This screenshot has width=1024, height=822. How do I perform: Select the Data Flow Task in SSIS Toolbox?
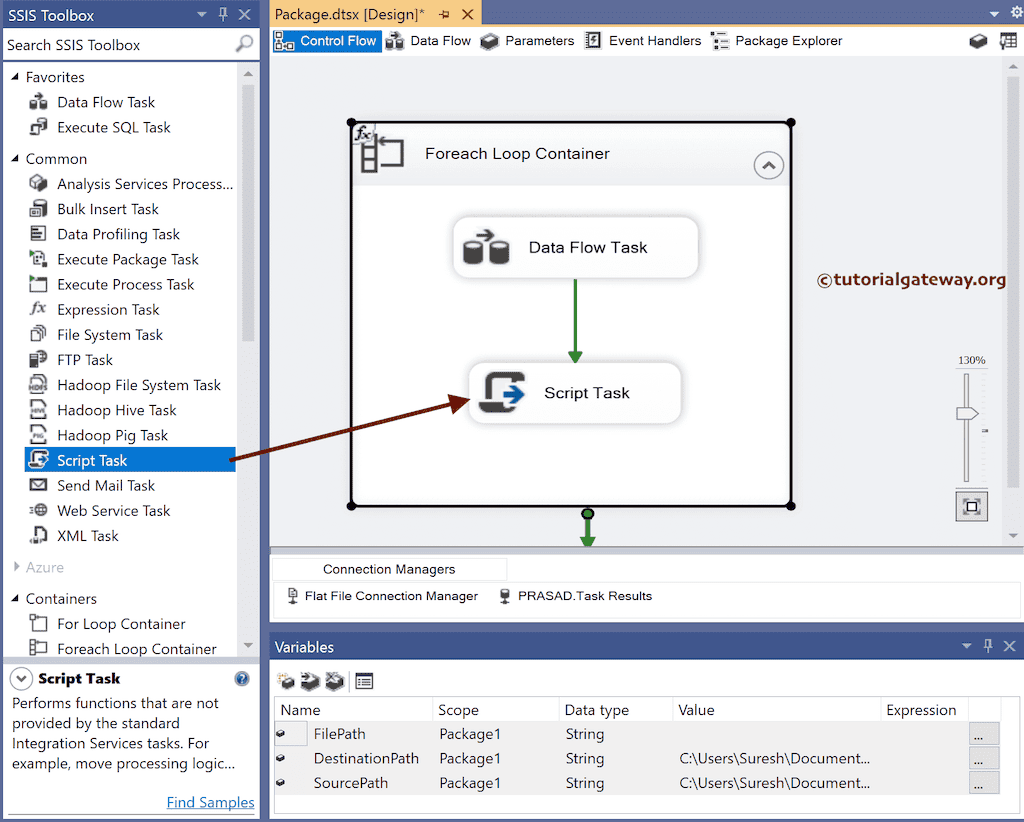pyautogui.click(x=105, y=102)
